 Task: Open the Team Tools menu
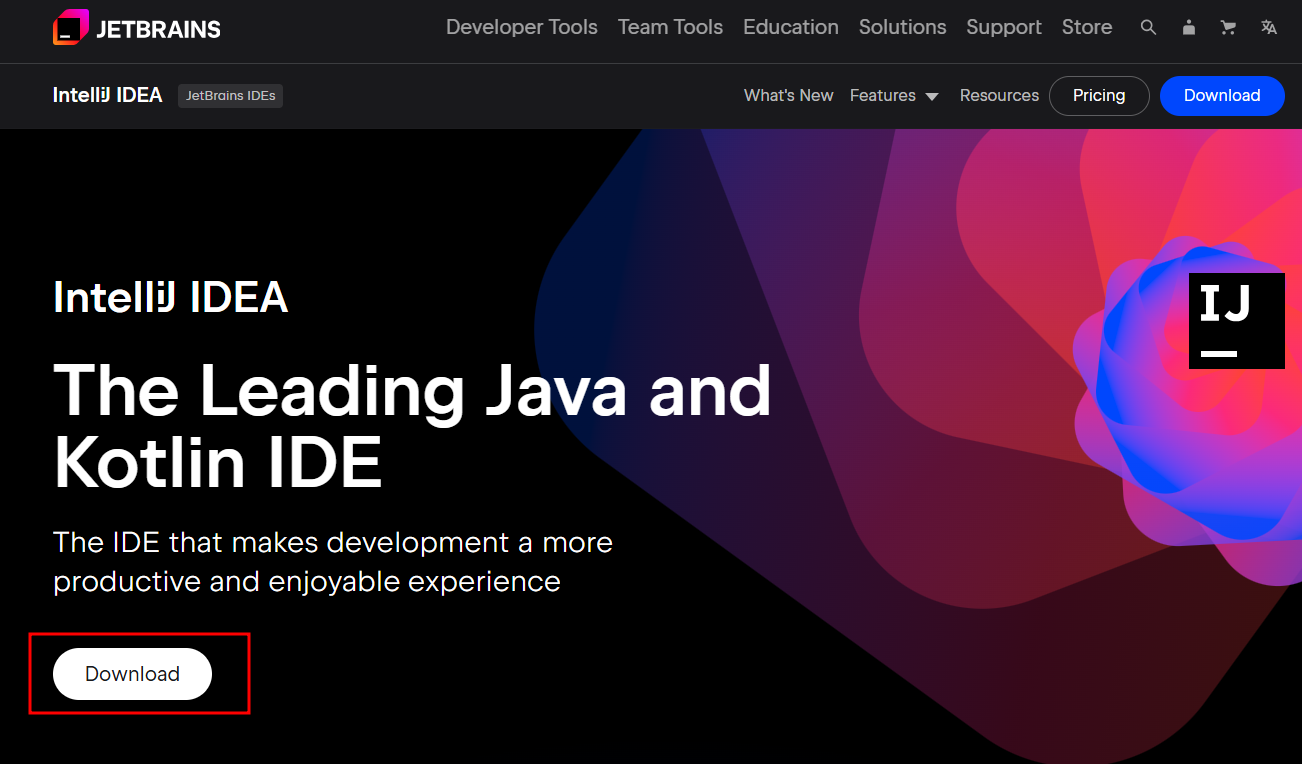(670, 27)
